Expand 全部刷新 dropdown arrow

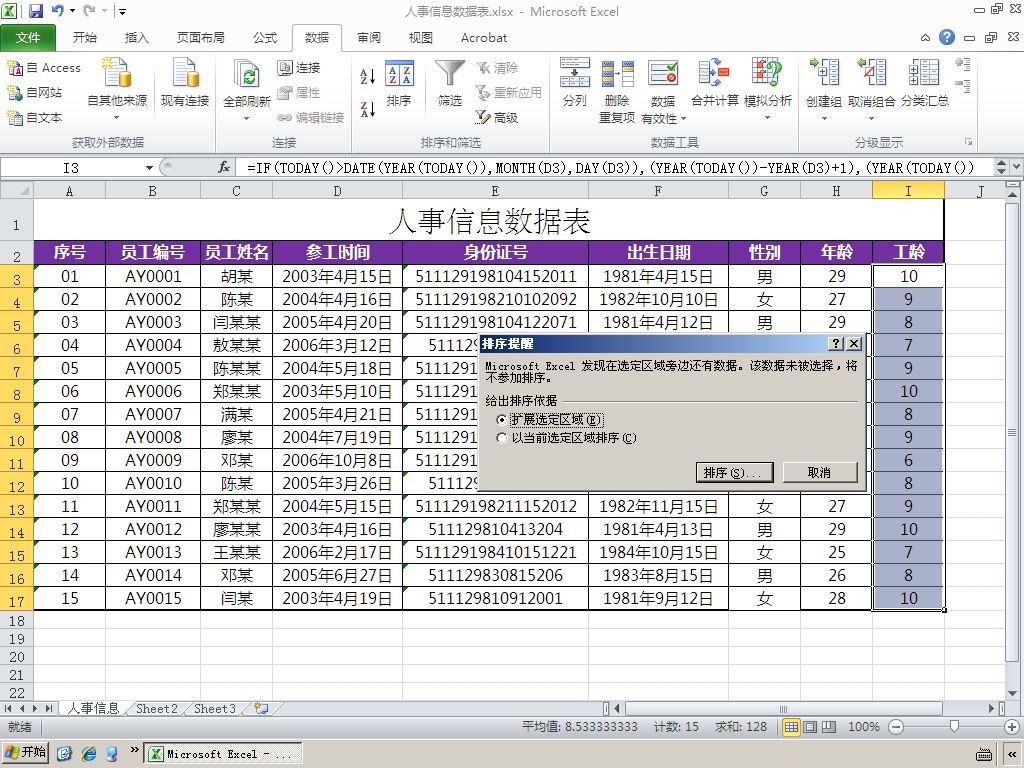(x=247, y=118)
